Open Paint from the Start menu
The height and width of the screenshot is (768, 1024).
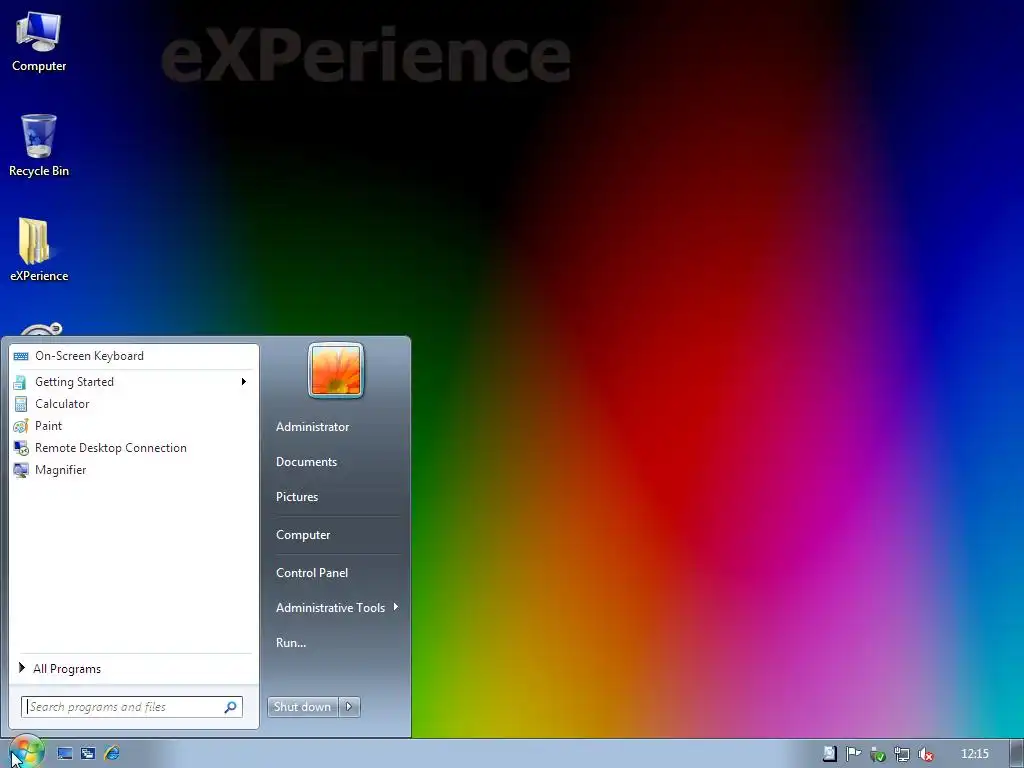click(134, 426)
